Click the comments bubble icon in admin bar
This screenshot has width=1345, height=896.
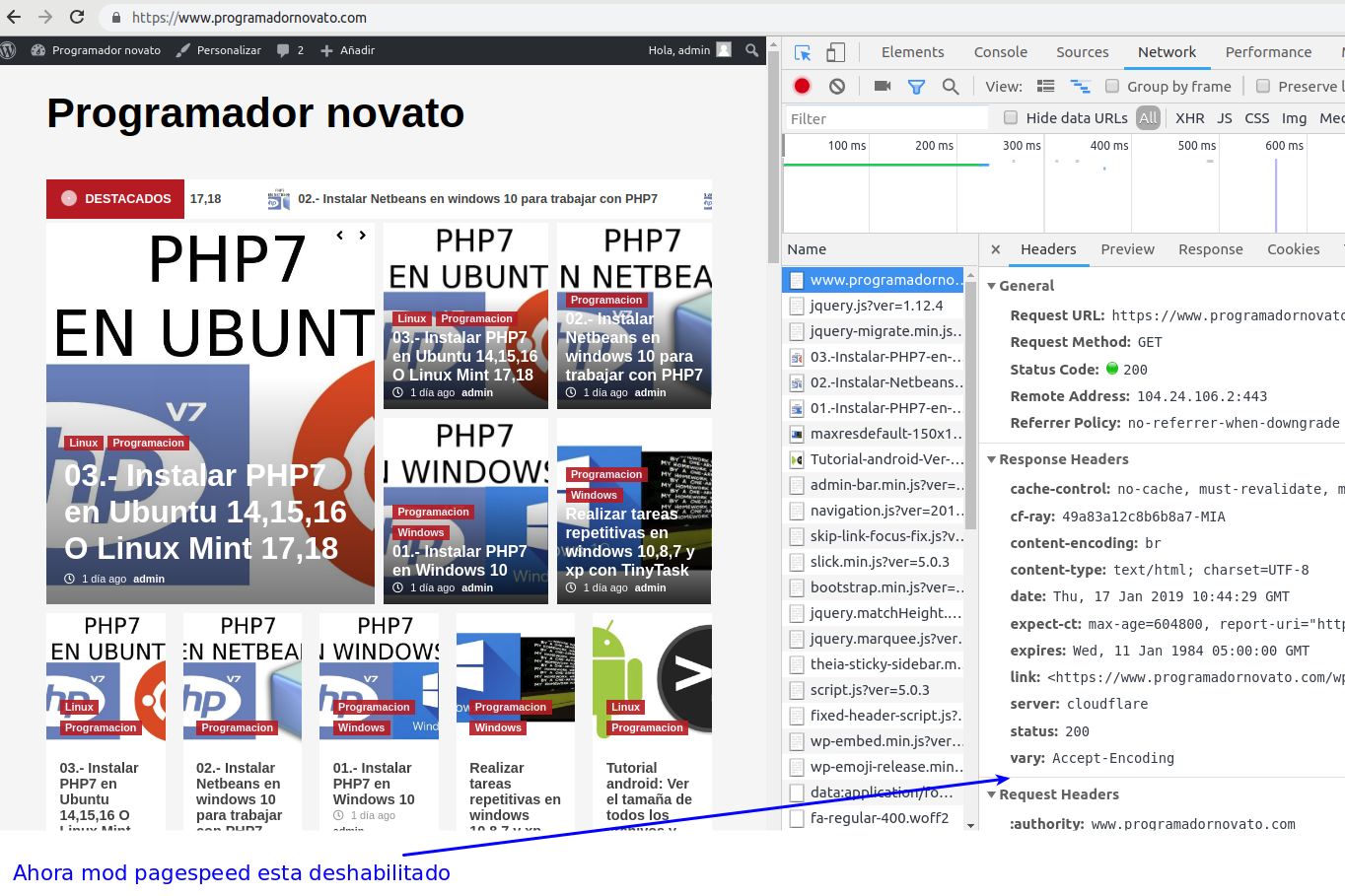point(283,50)
